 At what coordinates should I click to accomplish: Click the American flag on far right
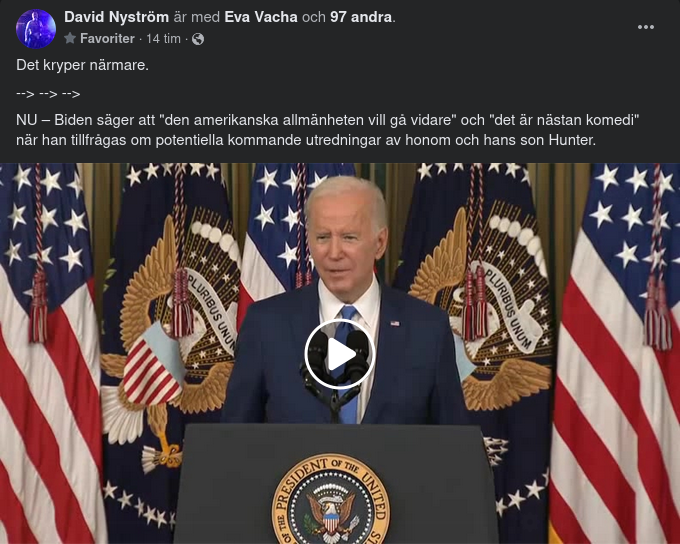click(616, 354)
